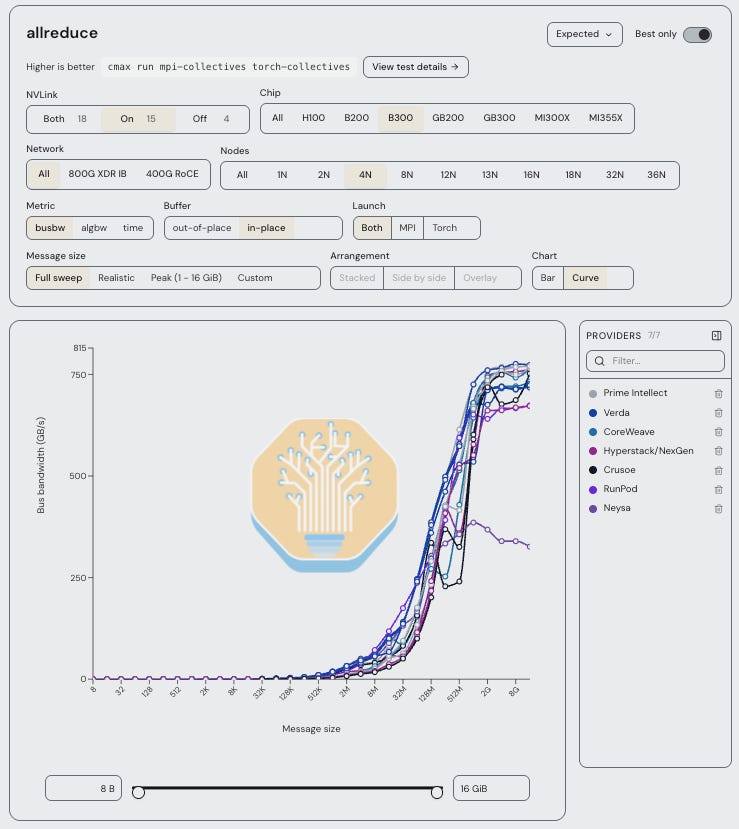This screenshot has width=739, height=829.
Task: Click trash icon next to CoreWeave
Action: [x=718, y=432]
